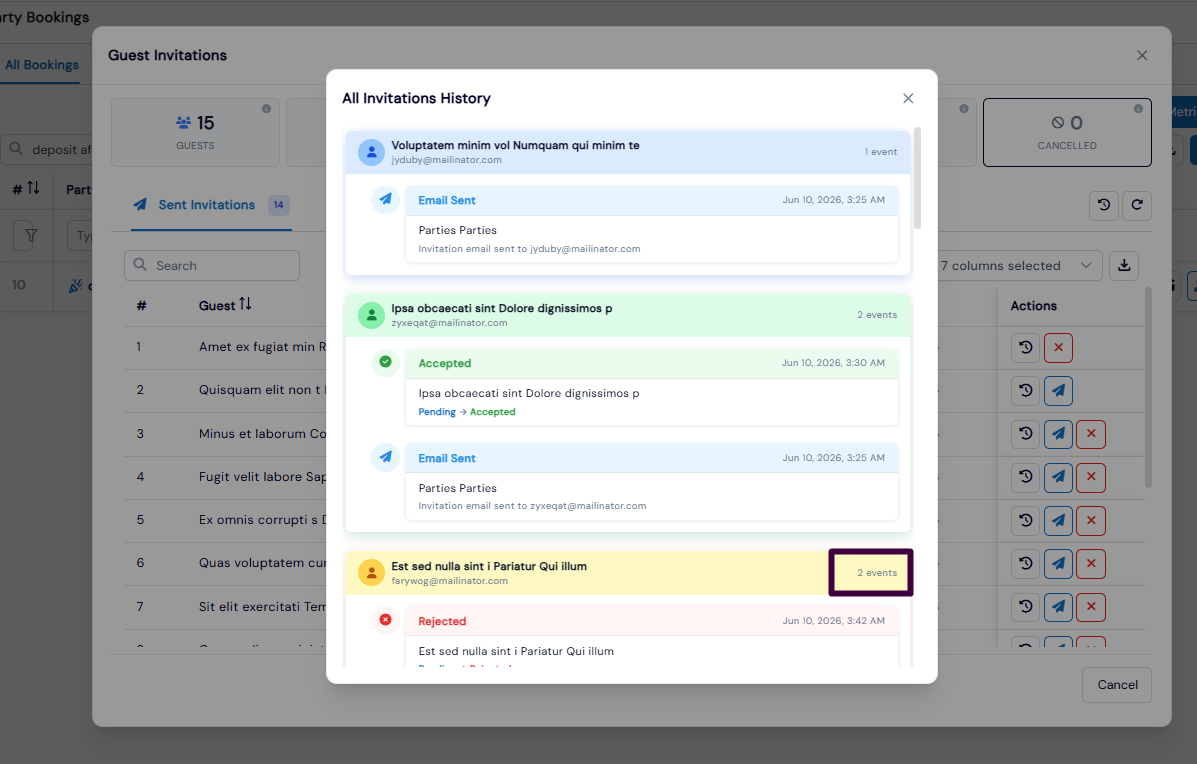This screenshot has width=1197, height=764.
Task: Open the 7 columns selected dropdown
Action: pos(1019,266)
